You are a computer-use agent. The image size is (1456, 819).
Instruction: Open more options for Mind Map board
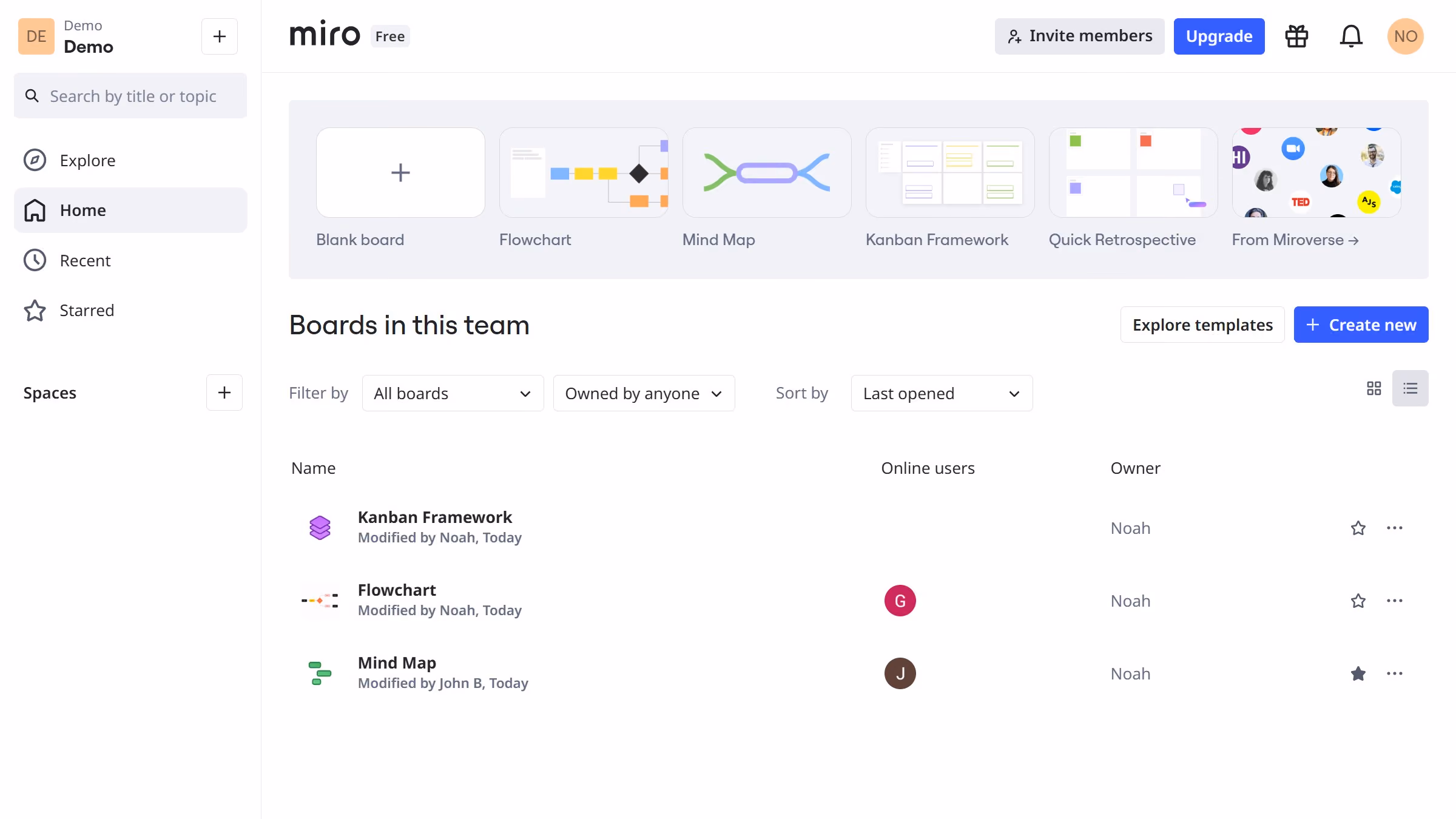pyautogui.click(x=1394, y=673)
